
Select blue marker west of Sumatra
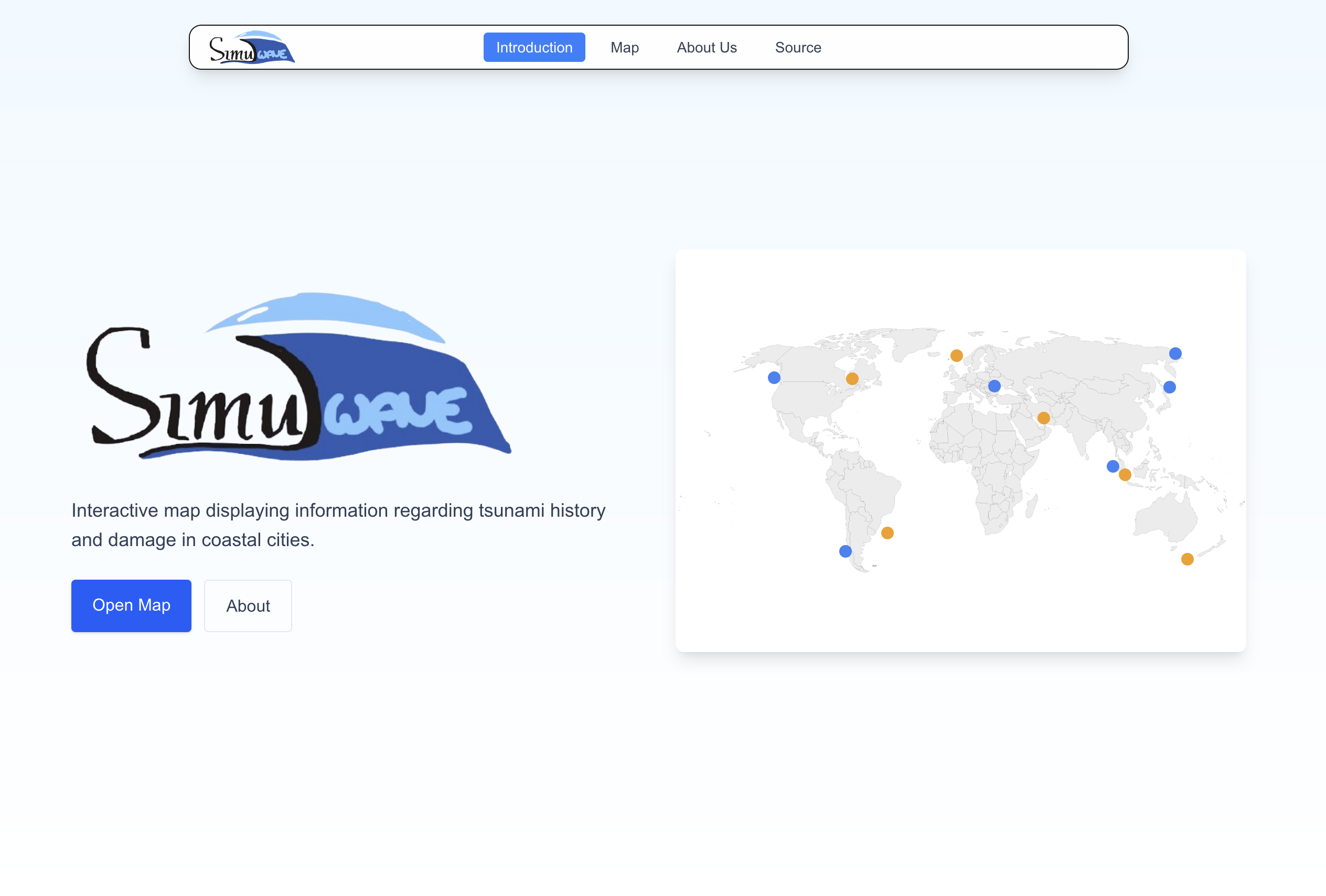(x=1112, y=466)
